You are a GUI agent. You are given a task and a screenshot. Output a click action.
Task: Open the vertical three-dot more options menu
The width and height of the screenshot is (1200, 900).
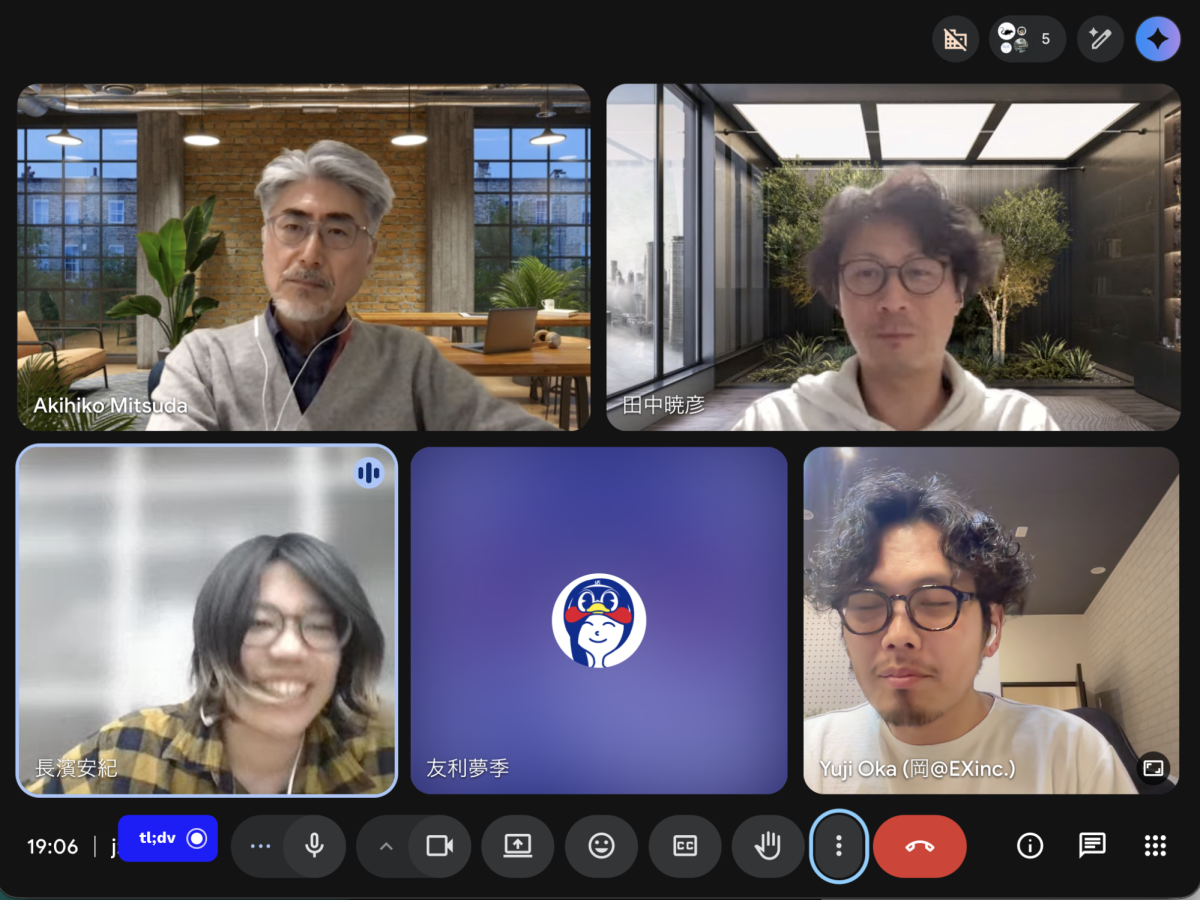click(x=838, y=846)
